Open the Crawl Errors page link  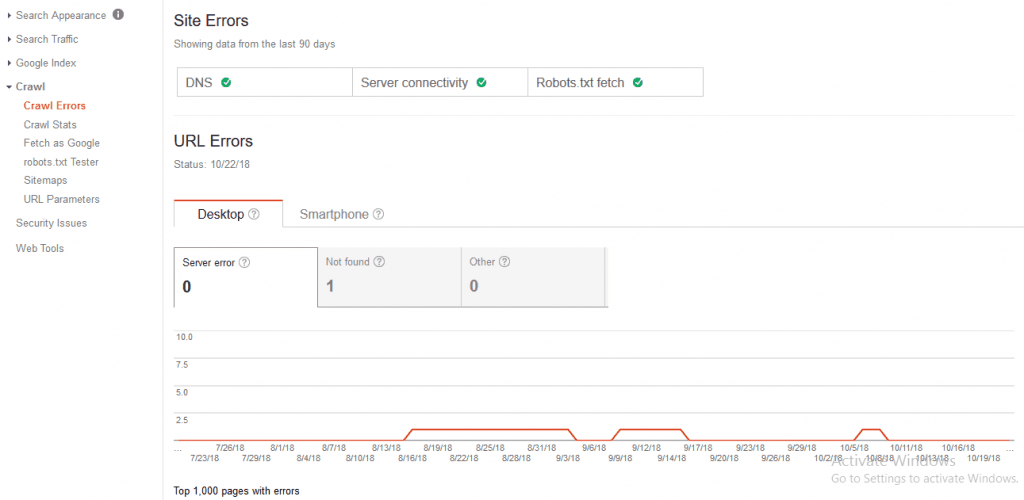pyautogui.click(x=54, y=106)
